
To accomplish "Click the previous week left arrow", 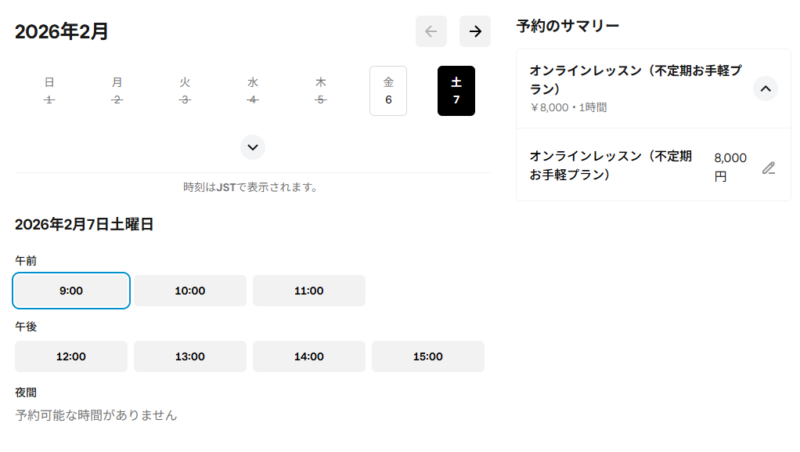I will point(431,31).
